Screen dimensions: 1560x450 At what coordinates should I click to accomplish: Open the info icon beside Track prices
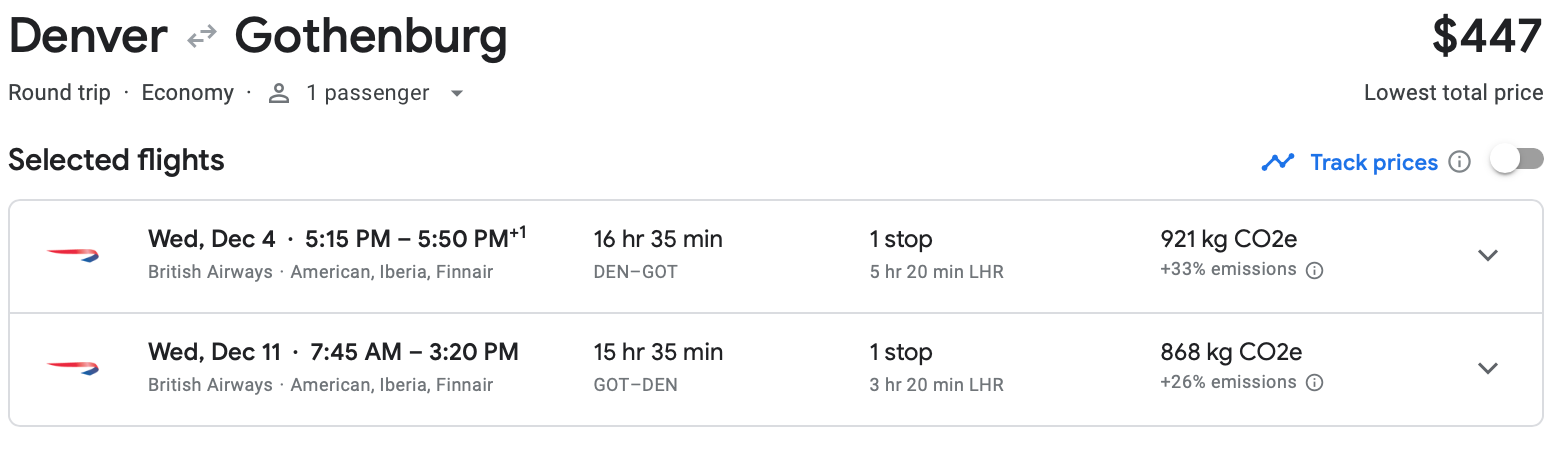tap(1460, 162)
